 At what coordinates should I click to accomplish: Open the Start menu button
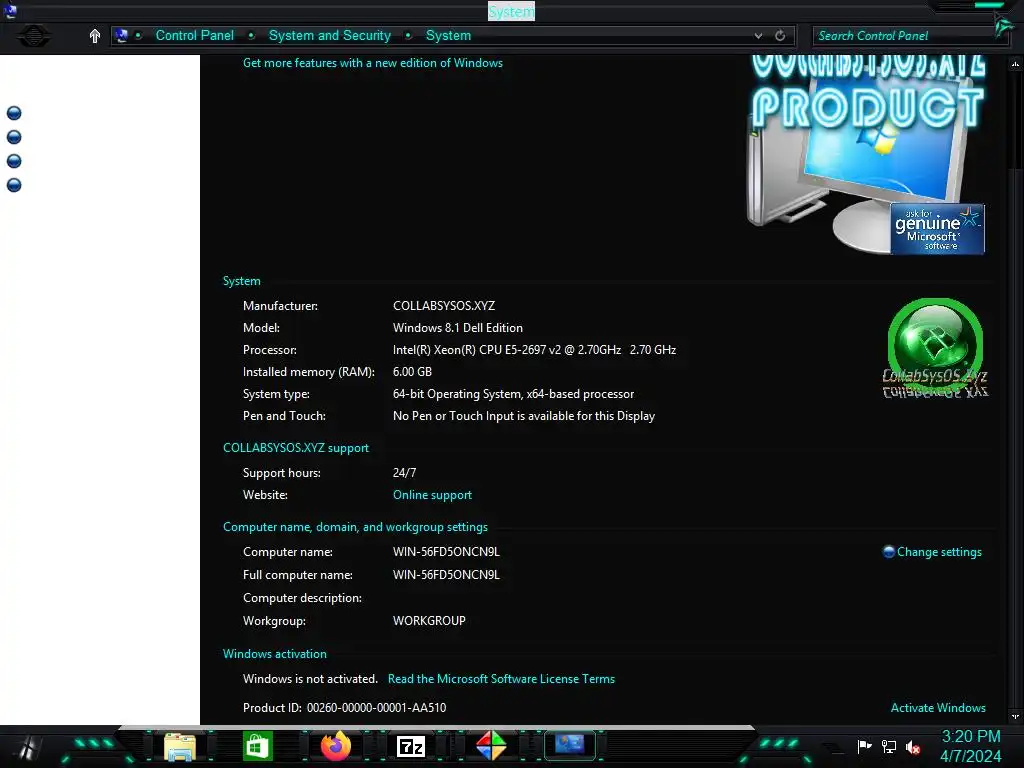(x=29, y=747)
